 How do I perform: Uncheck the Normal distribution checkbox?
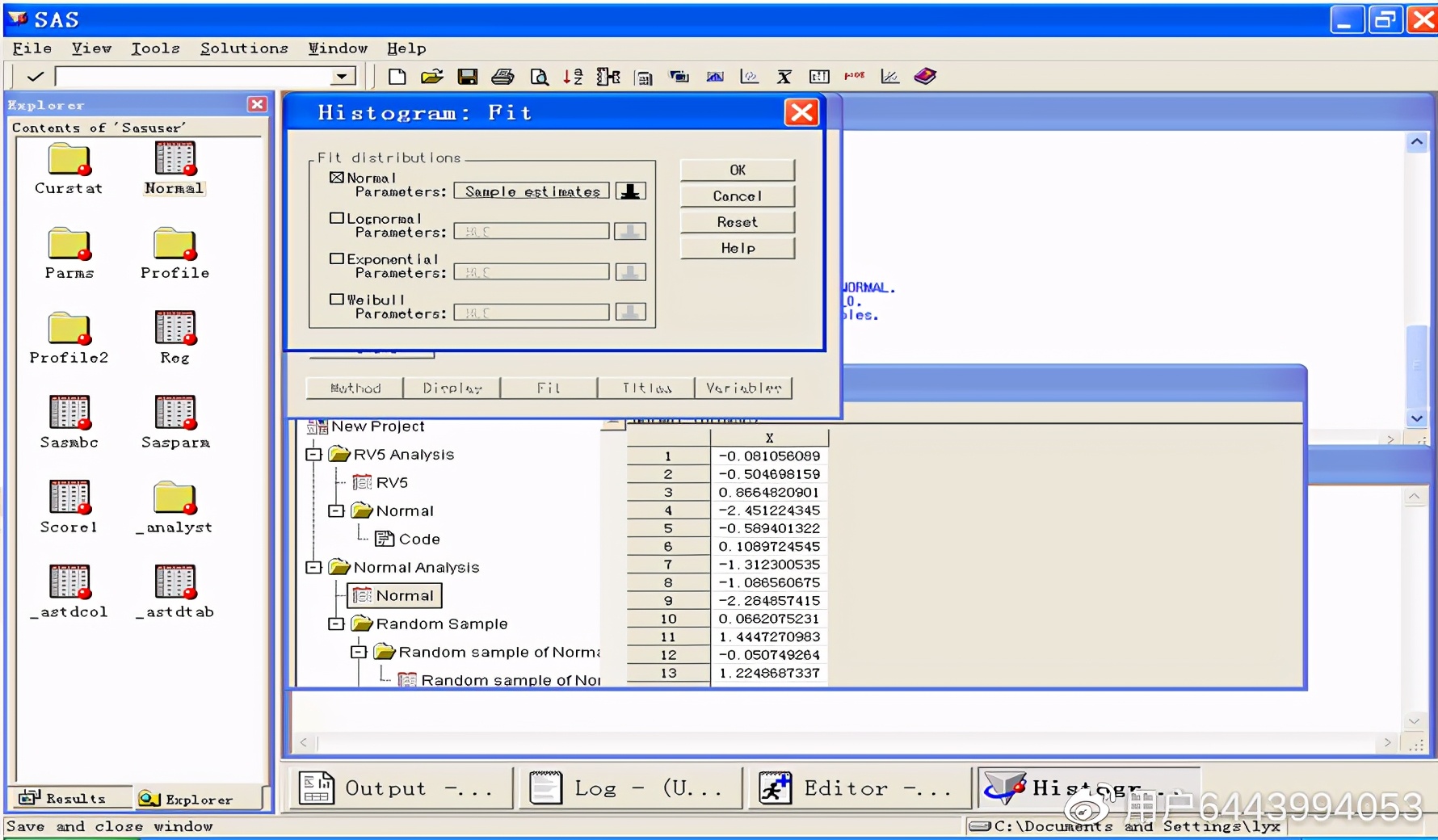[x=337, y=177]
